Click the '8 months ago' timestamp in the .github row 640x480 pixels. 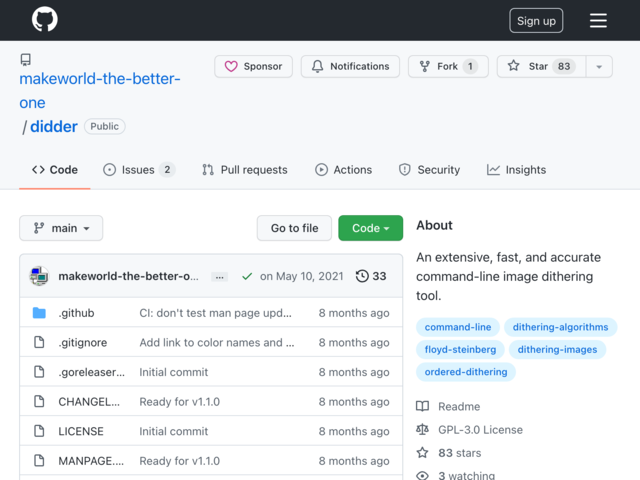tap(354, 313)
